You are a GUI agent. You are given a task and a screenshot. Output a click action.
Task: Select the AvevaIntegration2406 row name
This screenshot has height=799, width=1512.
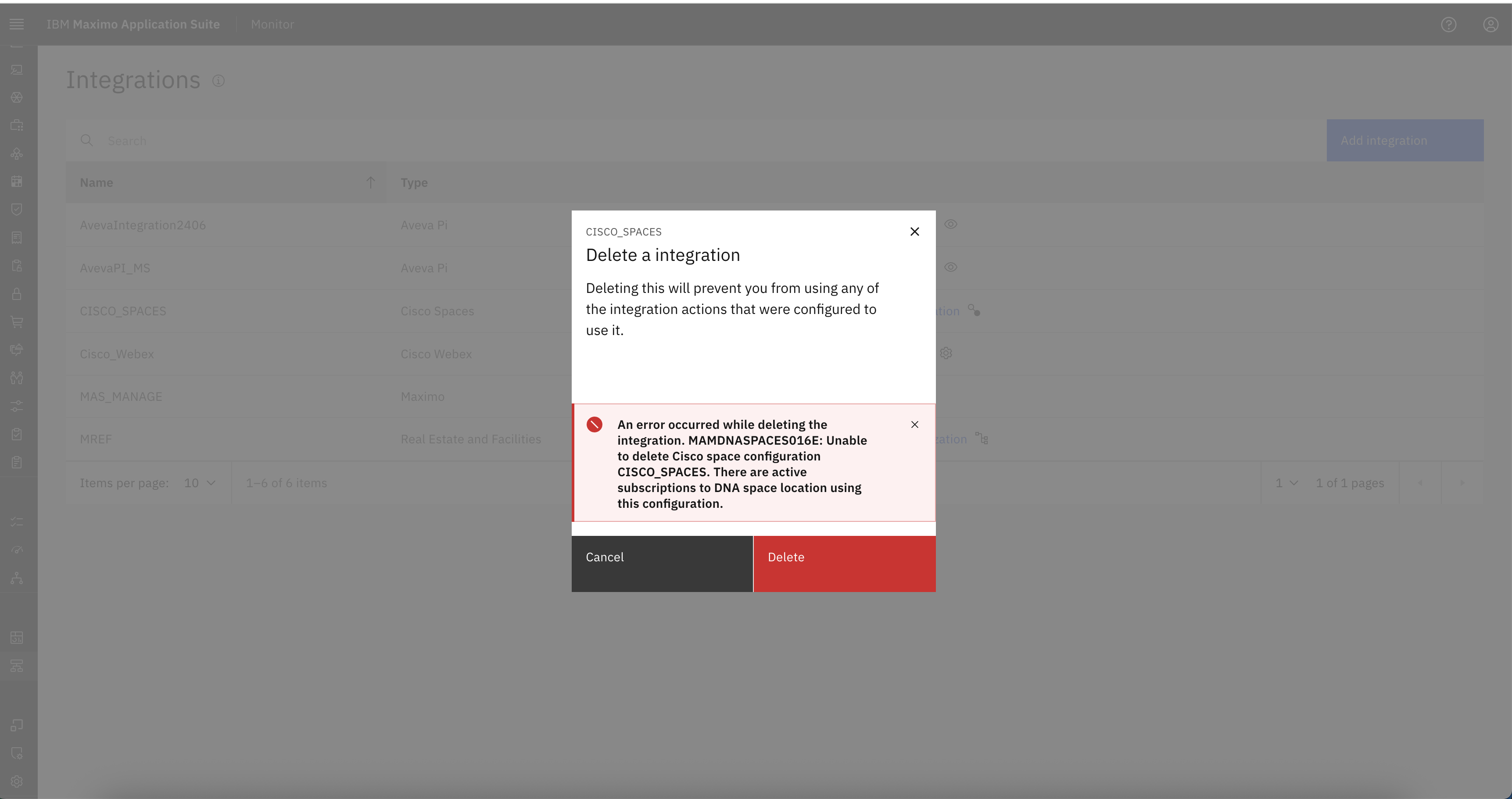coord(143,225)
